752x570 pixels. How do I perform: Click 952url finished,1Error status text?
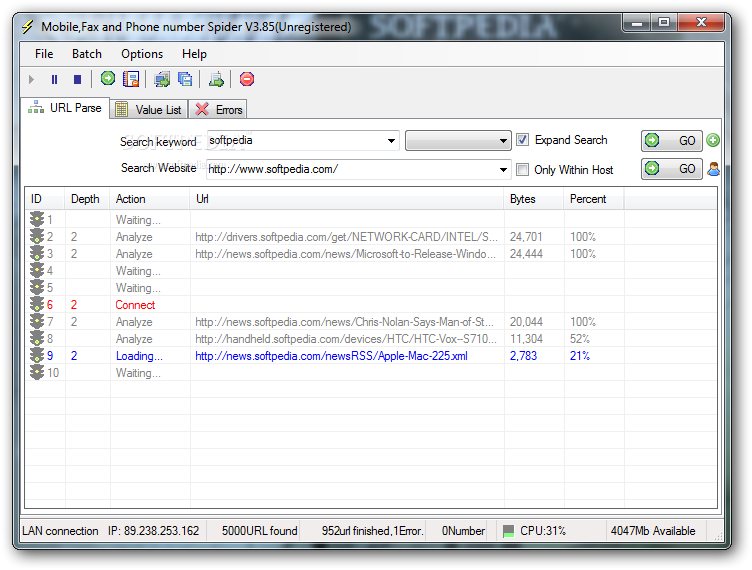pyautogui.click(x=372, y=531)
